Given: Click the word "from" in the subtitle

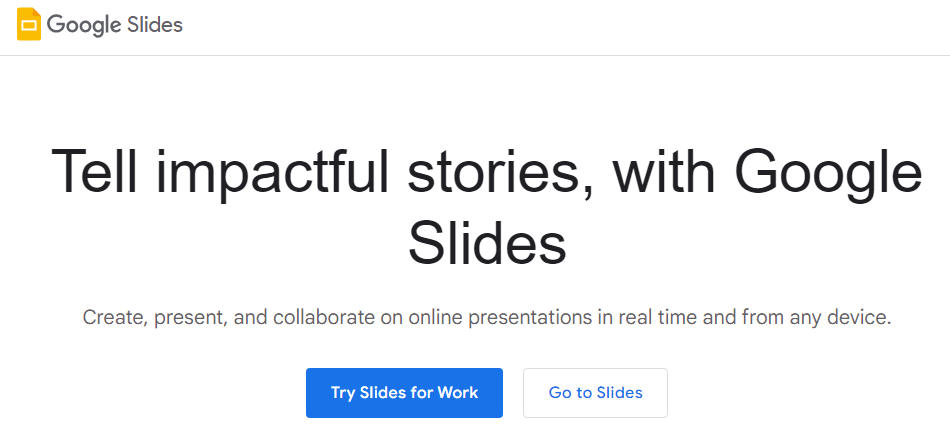Looking at the screenshot, I should tap(761, 319).
